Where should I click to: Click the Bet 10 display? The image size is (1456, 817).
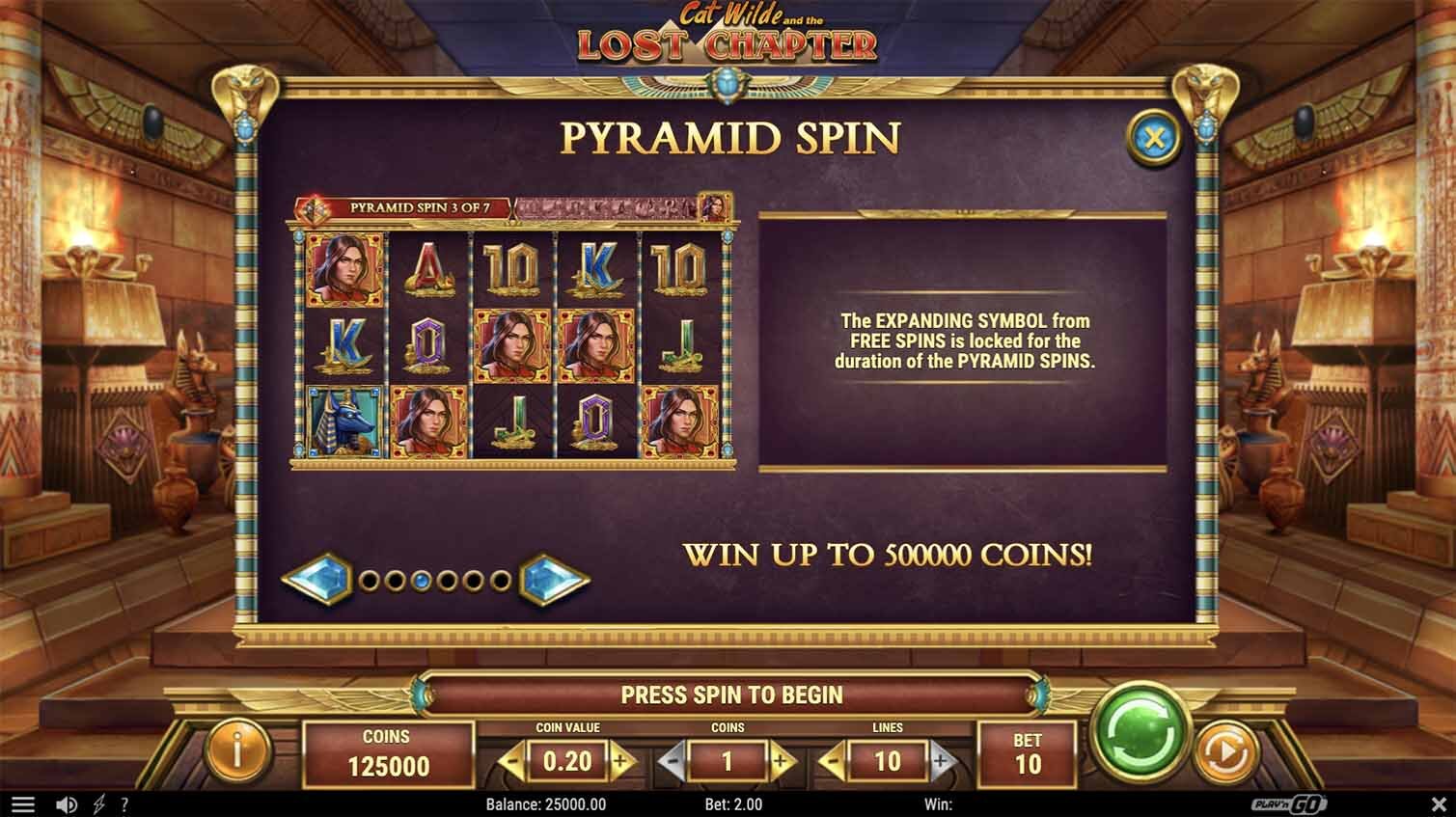click(1028, 753)
